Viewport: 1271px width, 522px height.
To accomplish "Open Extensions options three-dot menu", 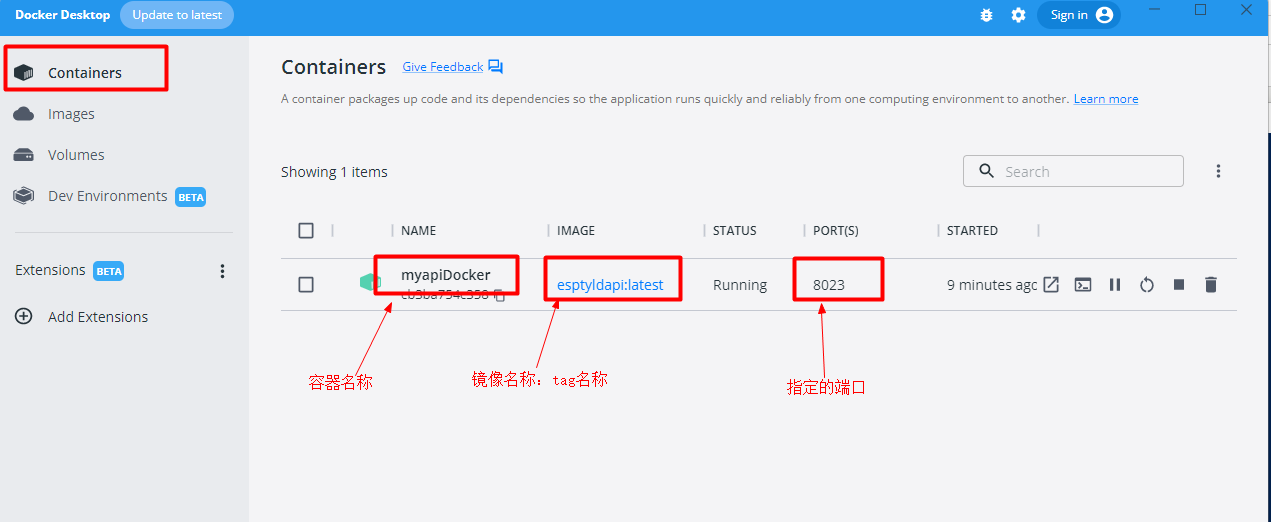I will 222,271.
